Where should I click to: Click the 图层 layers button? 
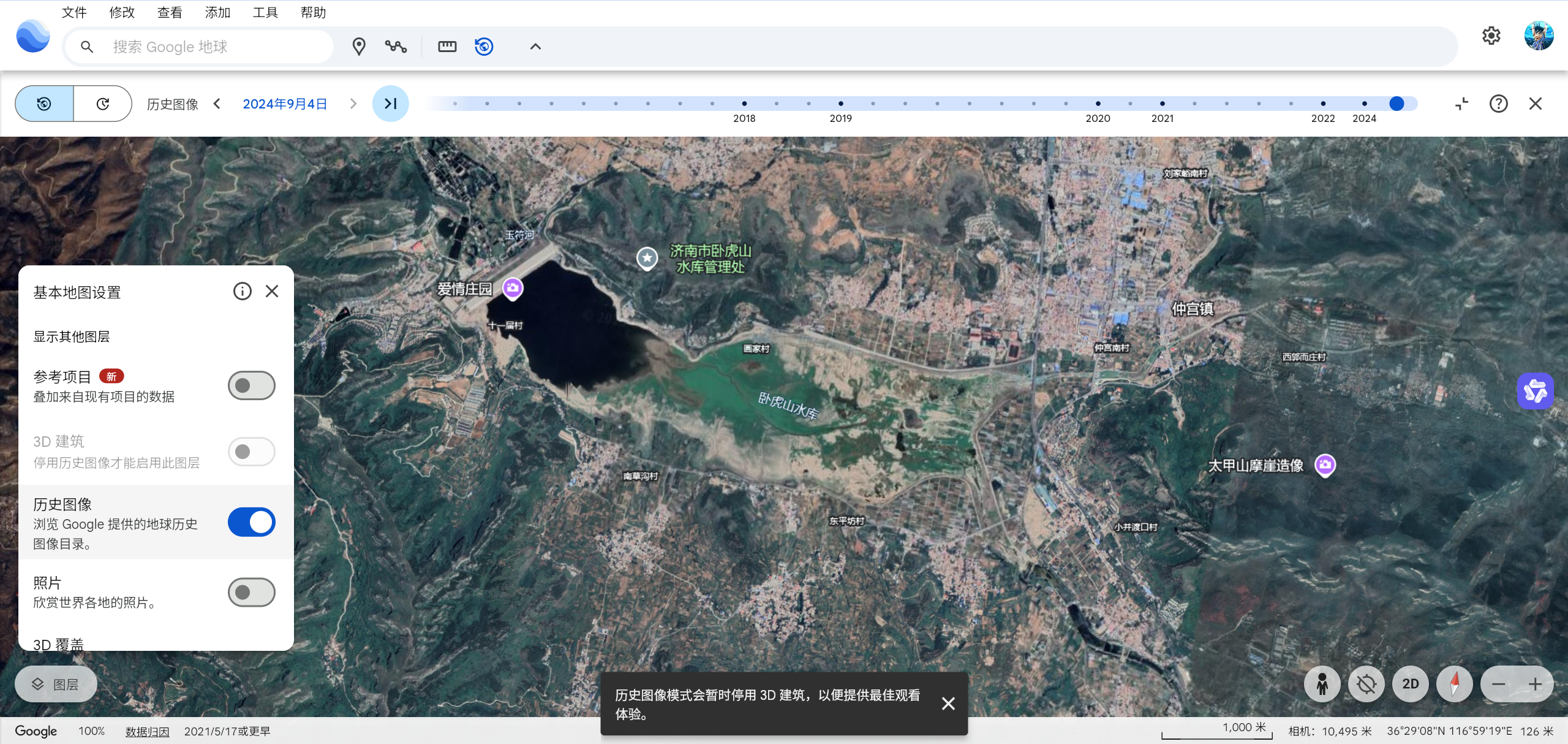[x=56, y=684]
